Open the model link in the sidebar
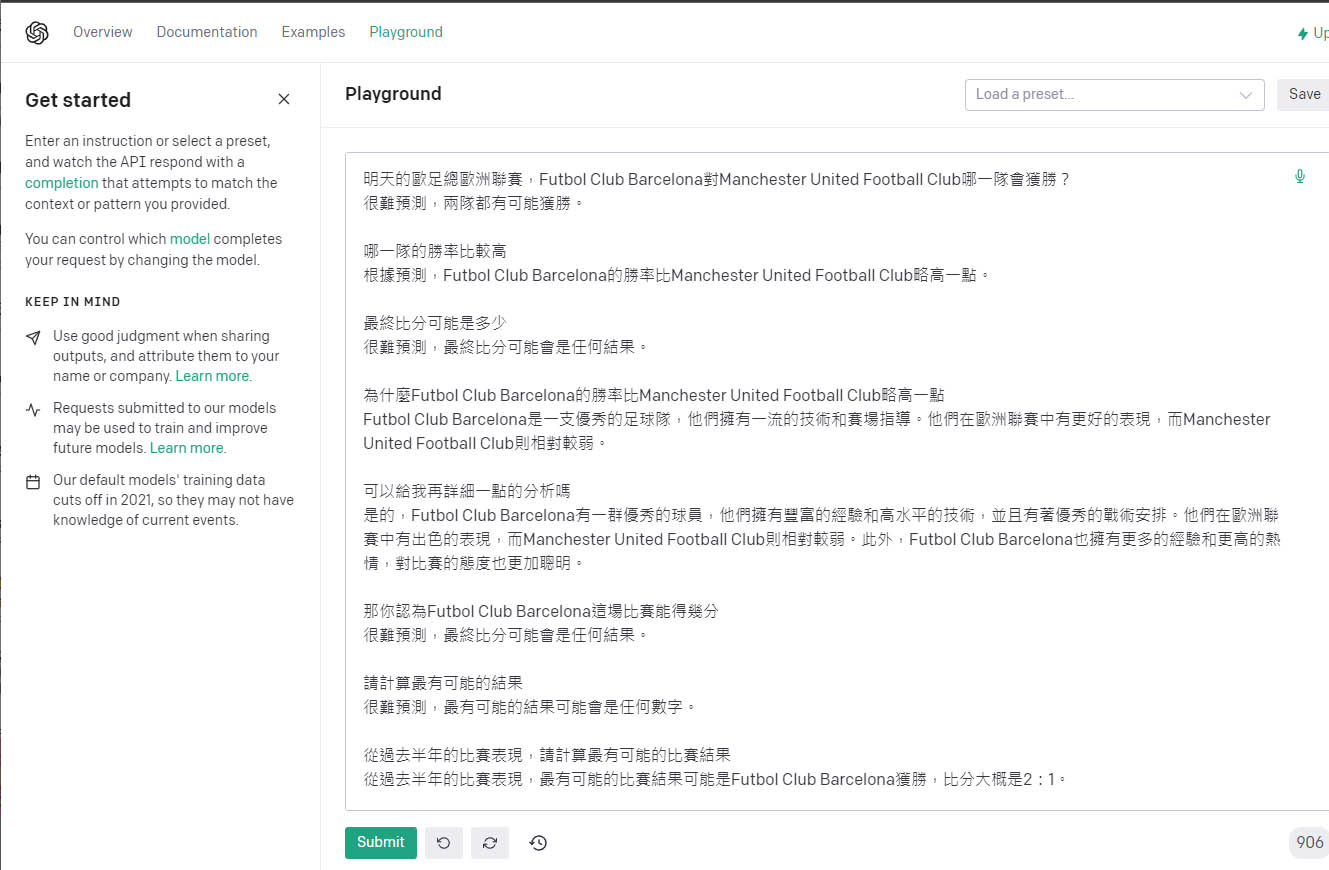 point(190,239)
